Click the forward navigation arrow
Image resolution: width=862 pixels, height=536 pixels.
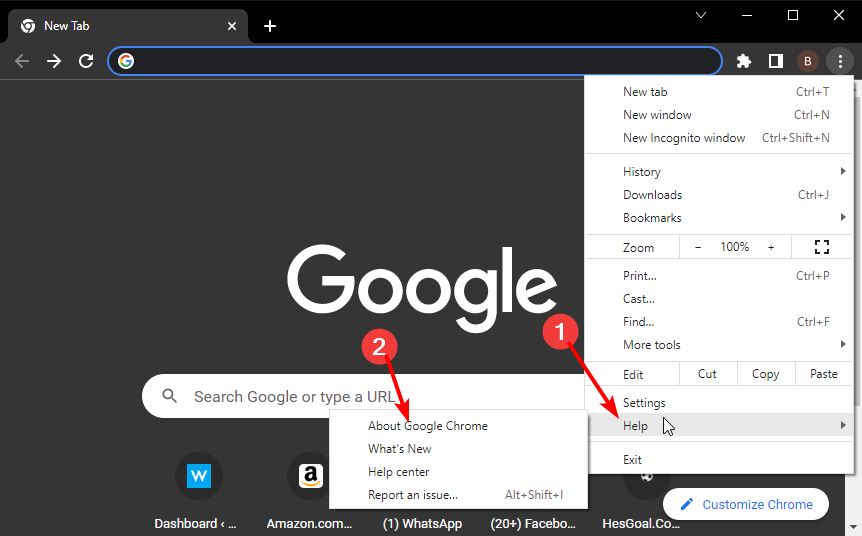pos(54,60)
